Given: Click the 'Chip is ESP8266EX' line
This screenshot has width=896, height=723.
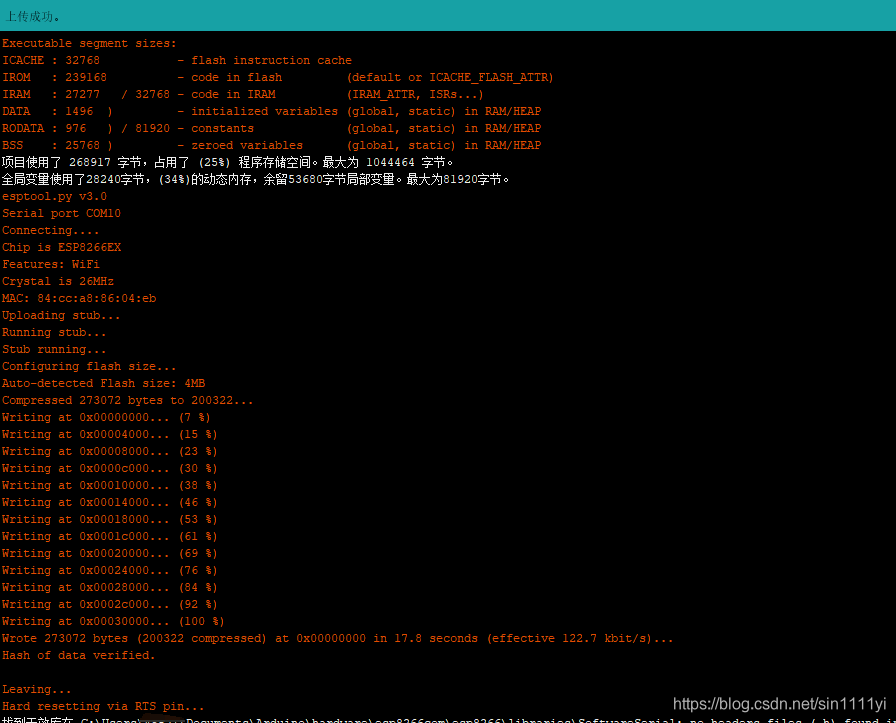Looking at the screenshot, I should (61, 247).
